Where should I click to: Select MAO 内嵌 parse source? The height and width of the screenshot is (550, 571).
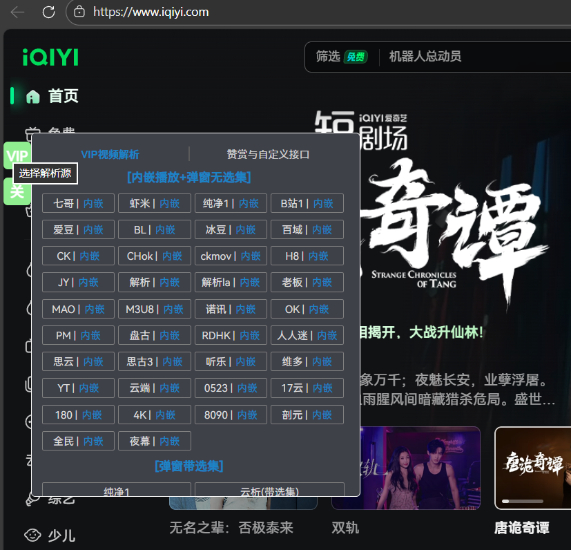pos(78,309)
